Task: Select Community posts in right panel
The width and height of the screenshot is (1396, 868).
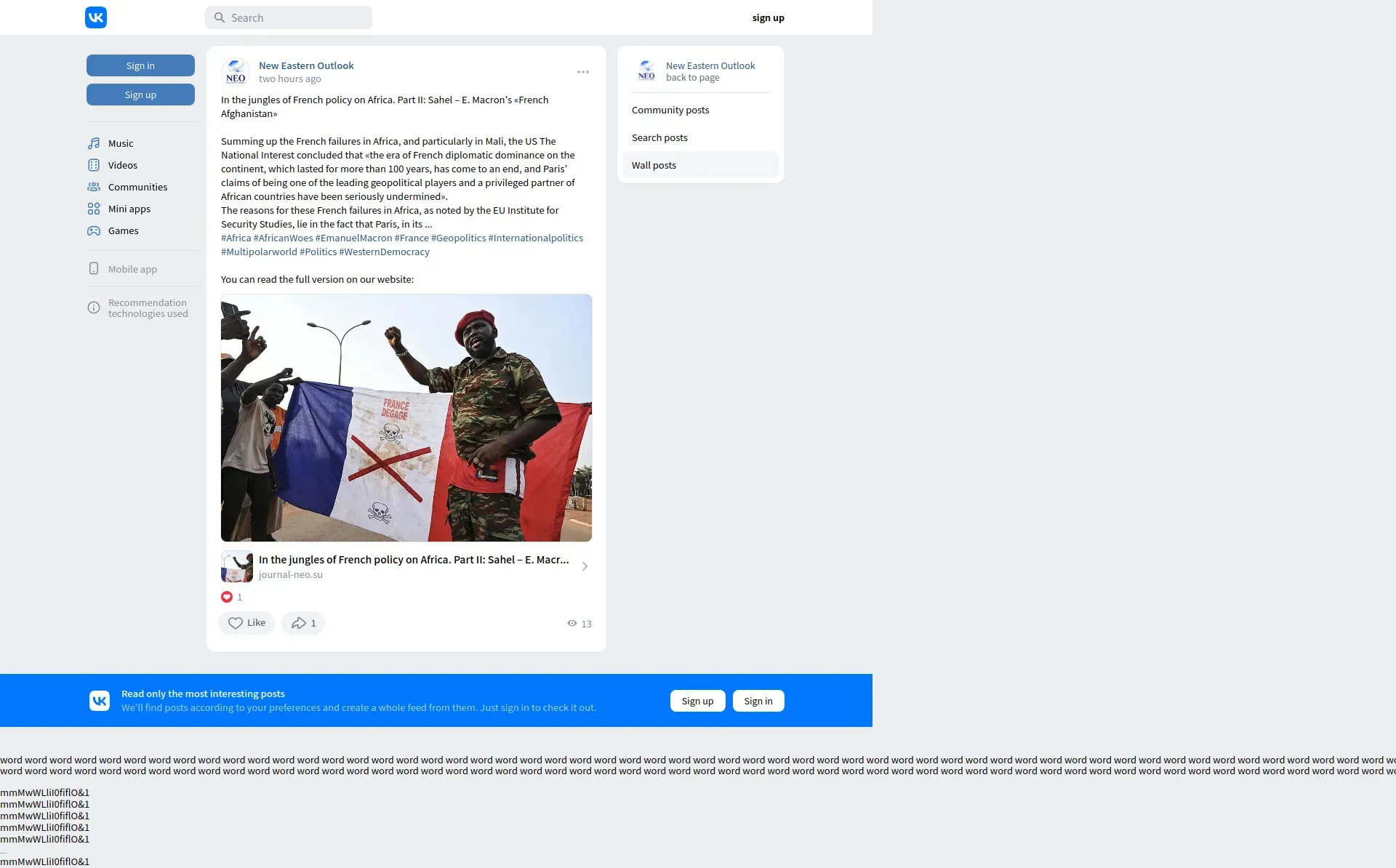Action: (x=670, y=110)
